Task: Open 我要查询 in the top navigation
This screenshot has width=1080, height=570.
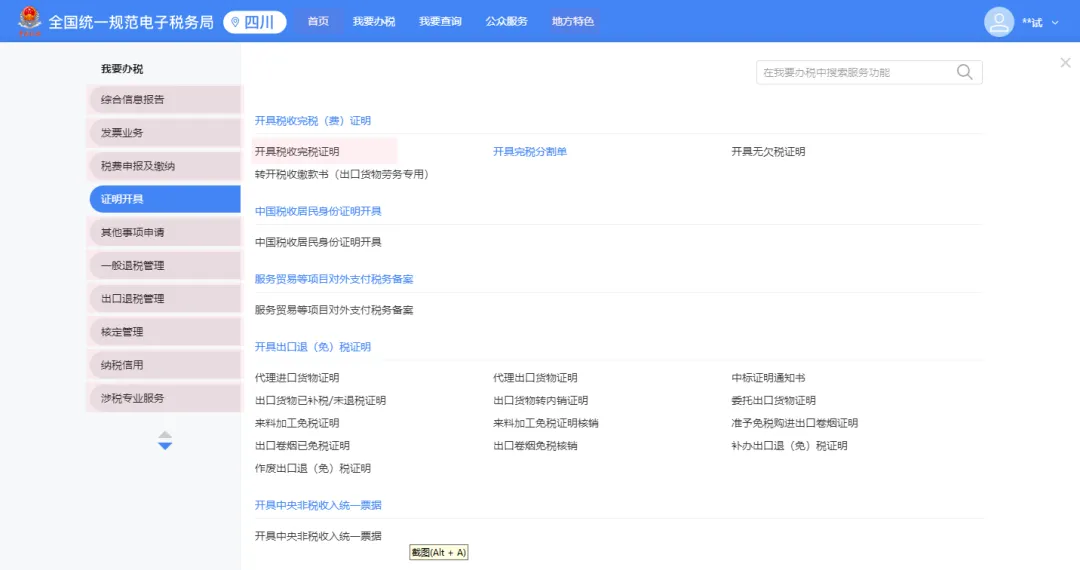Action: (440, 21)
